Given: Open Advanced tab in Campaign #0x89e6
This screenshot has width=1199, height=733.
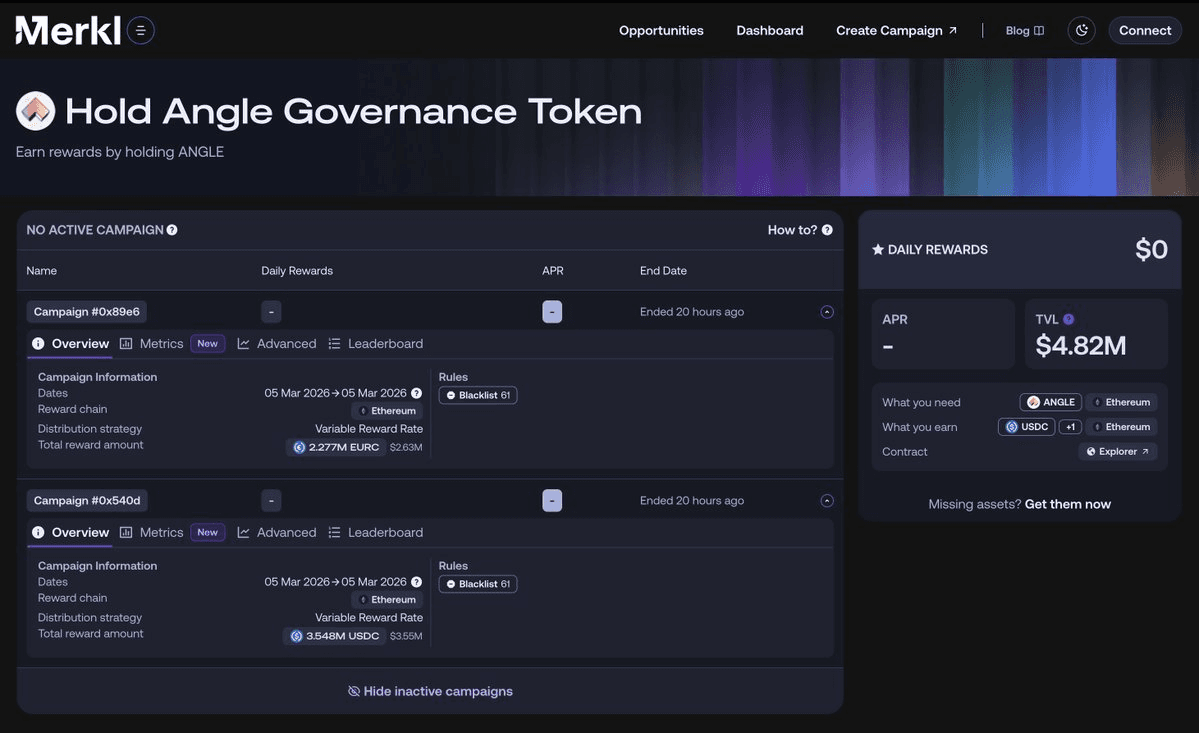Looking at the screenshot, I should pyautogui.click(x=277, y=344).
